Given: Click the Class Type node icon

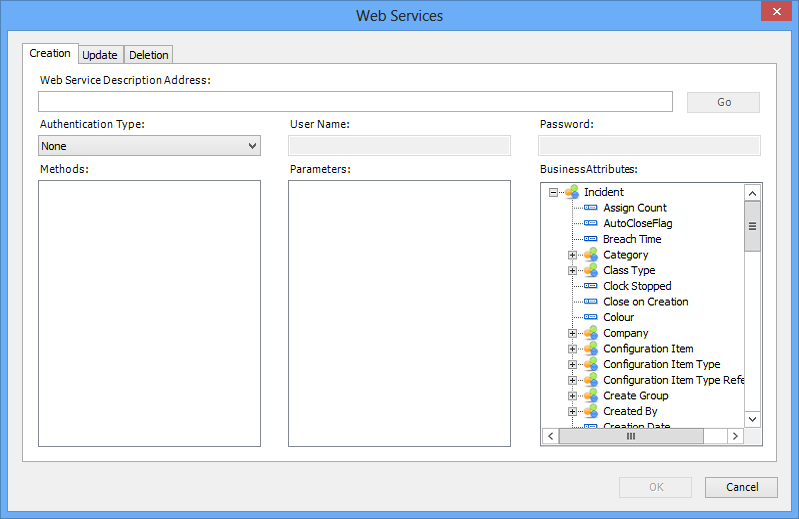Looking at the screenshot, I should click(591, 270).
